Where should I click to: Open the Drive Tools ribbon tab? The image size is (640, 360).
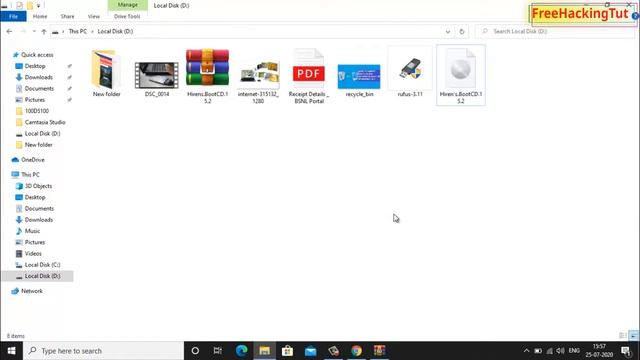point(127,16)
